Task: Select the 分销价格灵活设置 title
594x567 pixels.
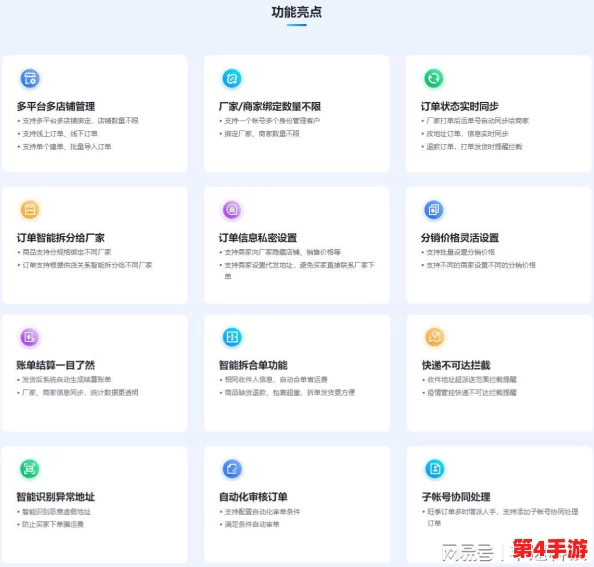Action: [460, 237]
